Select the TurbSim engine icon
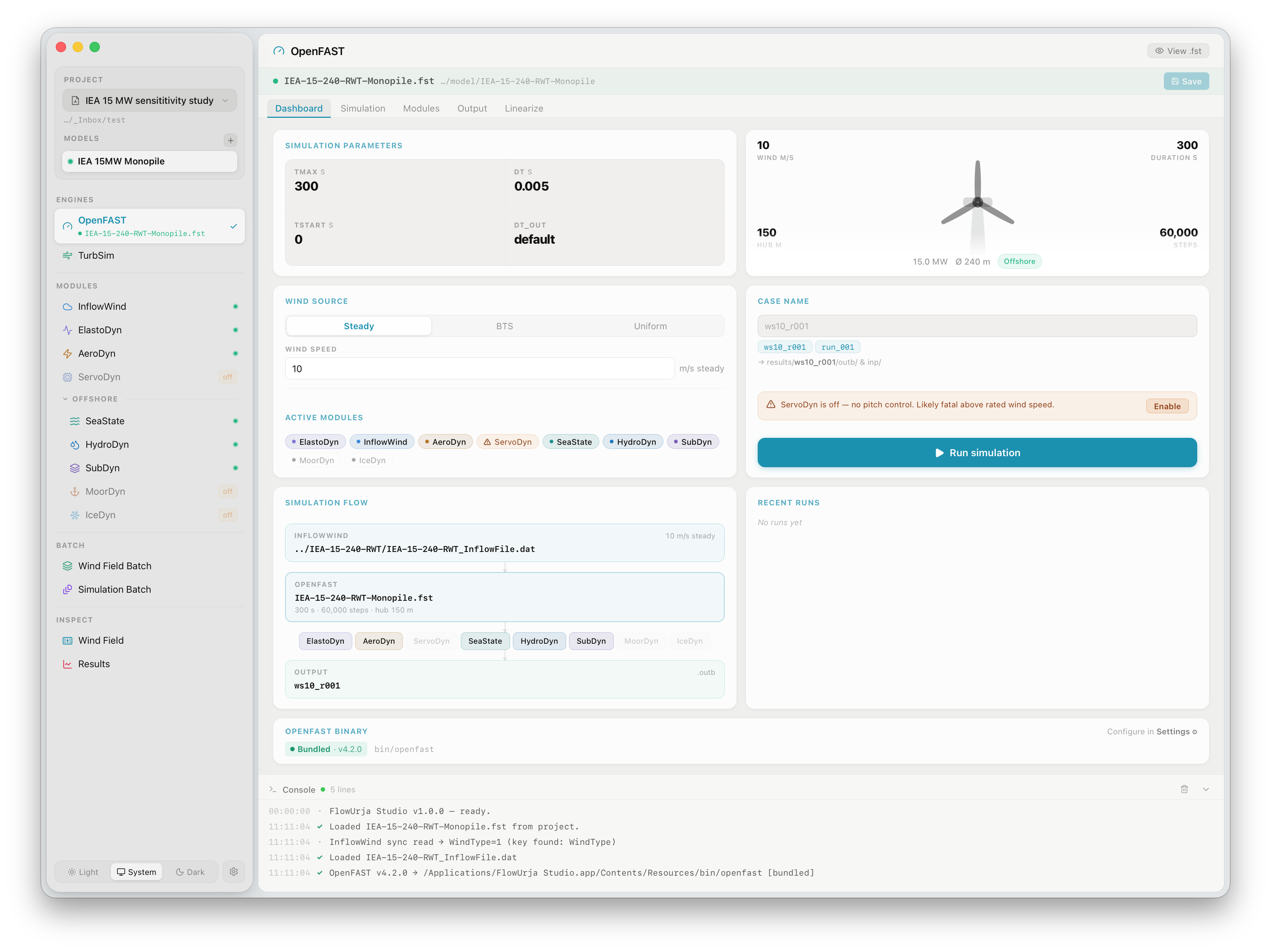 (x=67, y=256)
